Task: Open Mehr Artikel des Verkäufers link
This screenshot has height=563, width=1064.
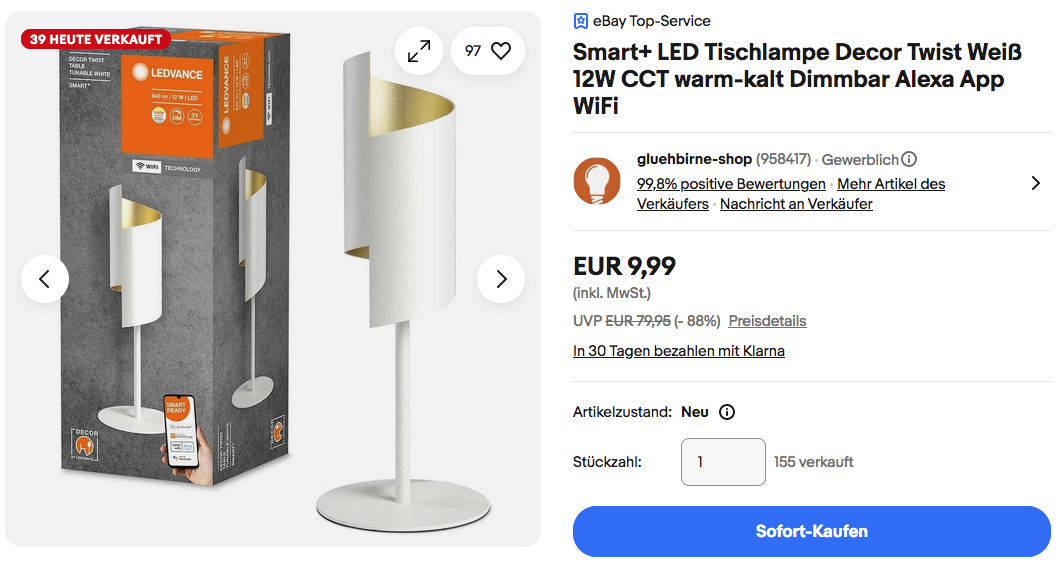Action: coord(890,184)
